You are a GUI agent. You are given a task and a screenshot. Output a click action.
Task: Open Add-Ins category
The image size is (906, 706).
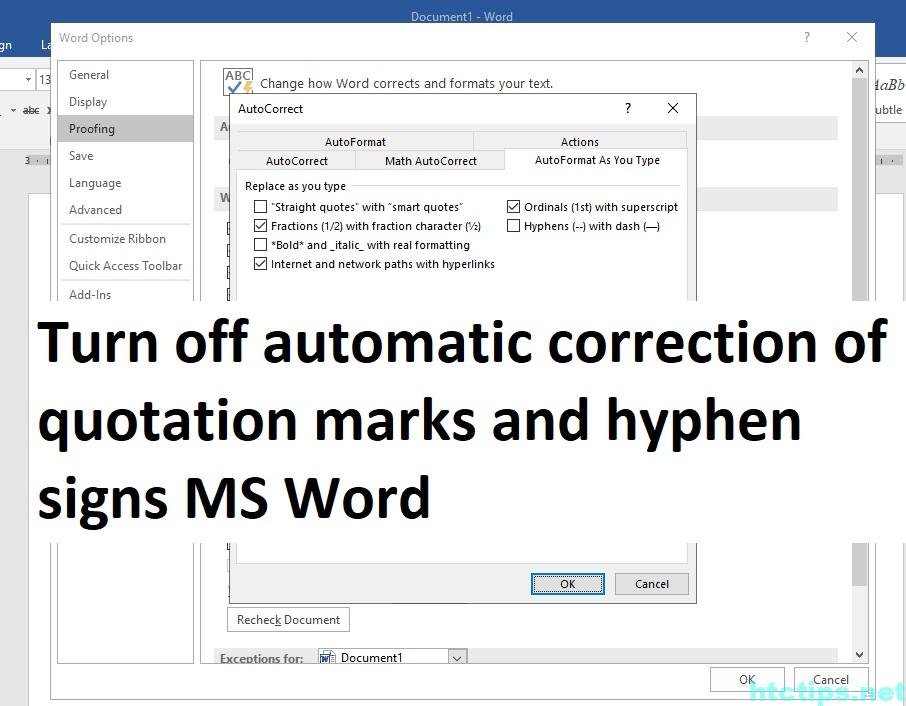coord(125,294)
